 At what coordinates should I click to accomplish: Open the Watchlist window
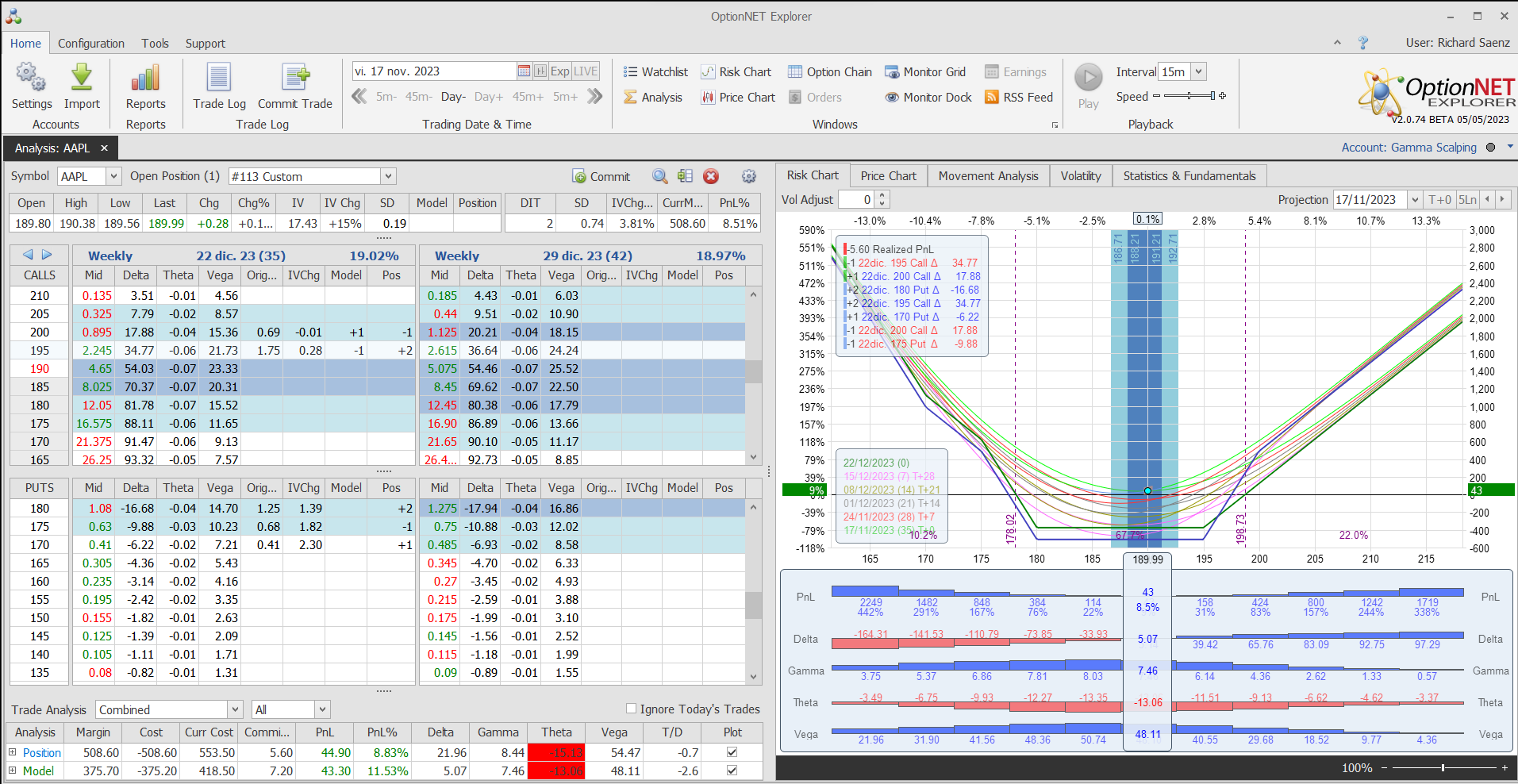click(655, 72)
